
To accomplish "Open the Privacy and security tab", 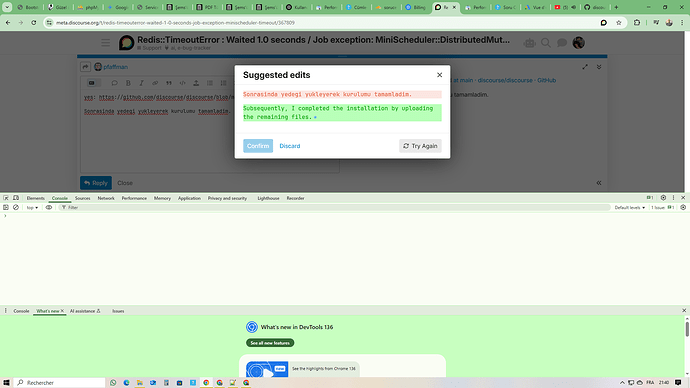I will [x=228, y=198].
